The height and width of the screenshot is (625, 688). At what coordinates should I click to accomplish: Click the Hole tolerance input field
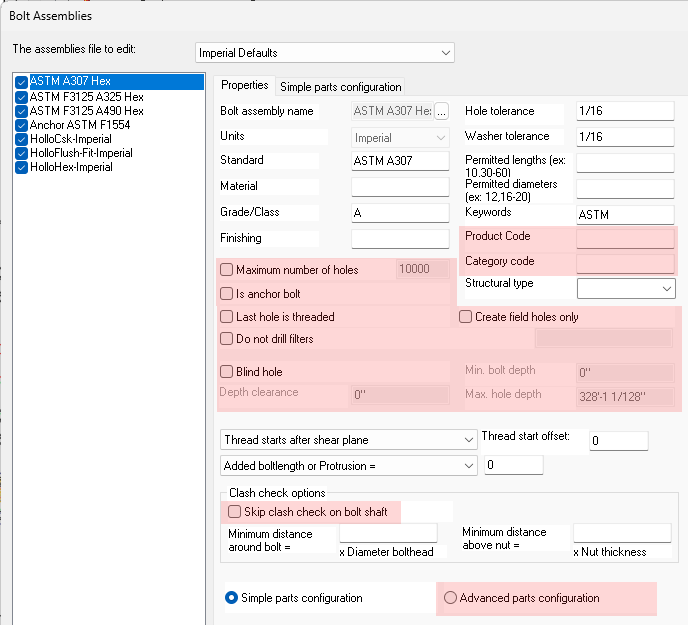pyautogui.click(x=625, y=111)
